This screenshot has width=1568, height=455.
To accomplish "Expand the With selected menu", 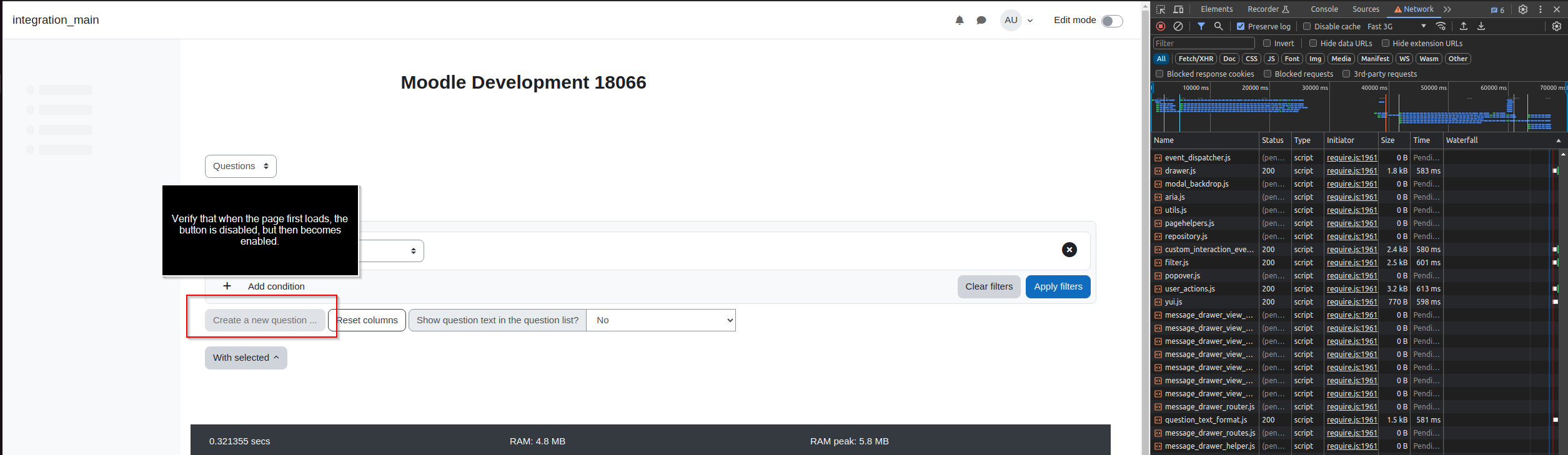I will point(246,358).
